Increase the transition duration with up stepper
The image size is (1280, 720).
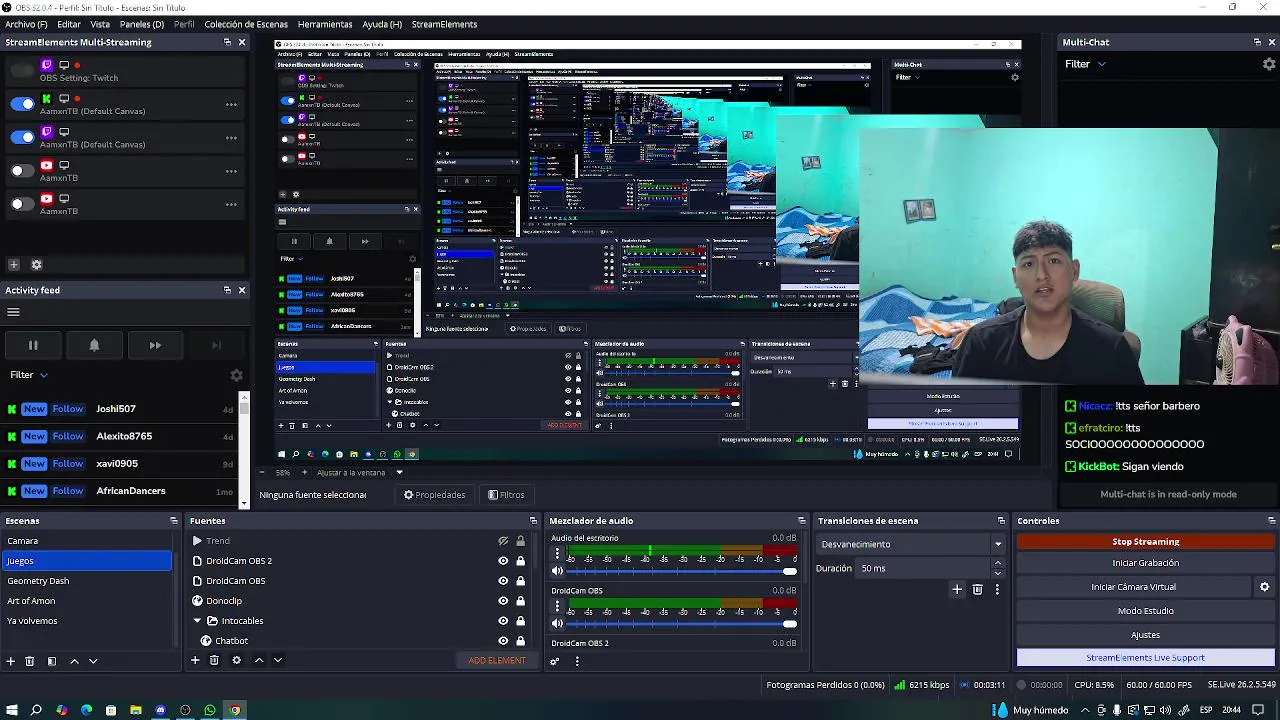point(997,563)
